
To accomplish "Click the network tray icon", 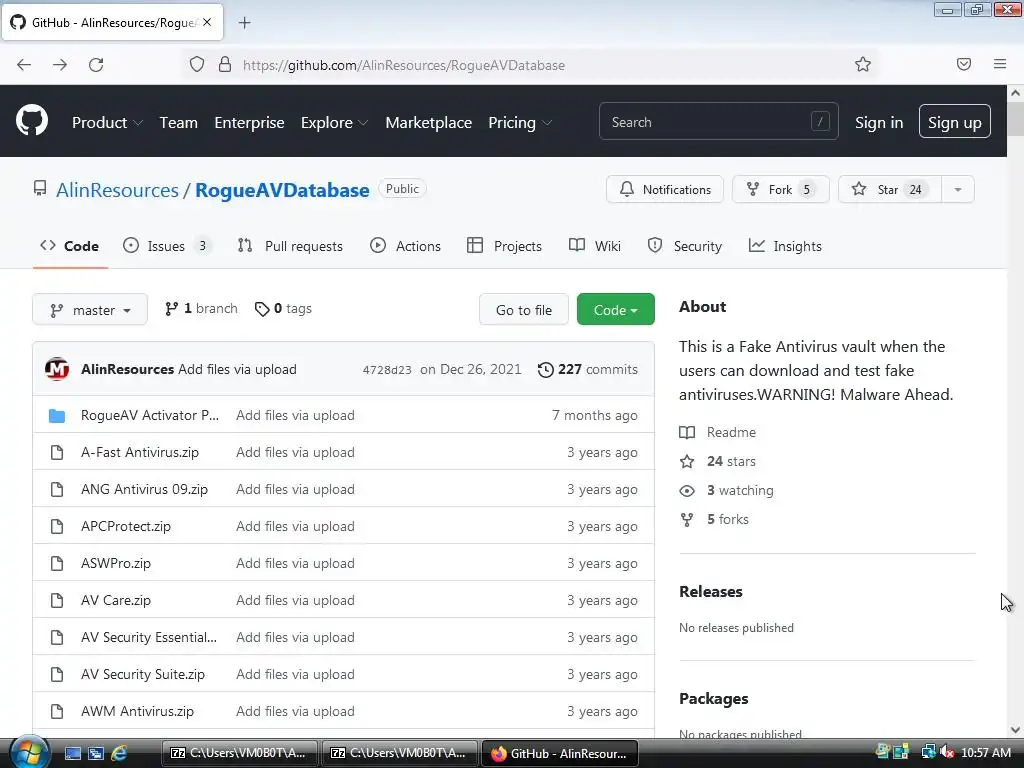I will click(x=929, y=753).
